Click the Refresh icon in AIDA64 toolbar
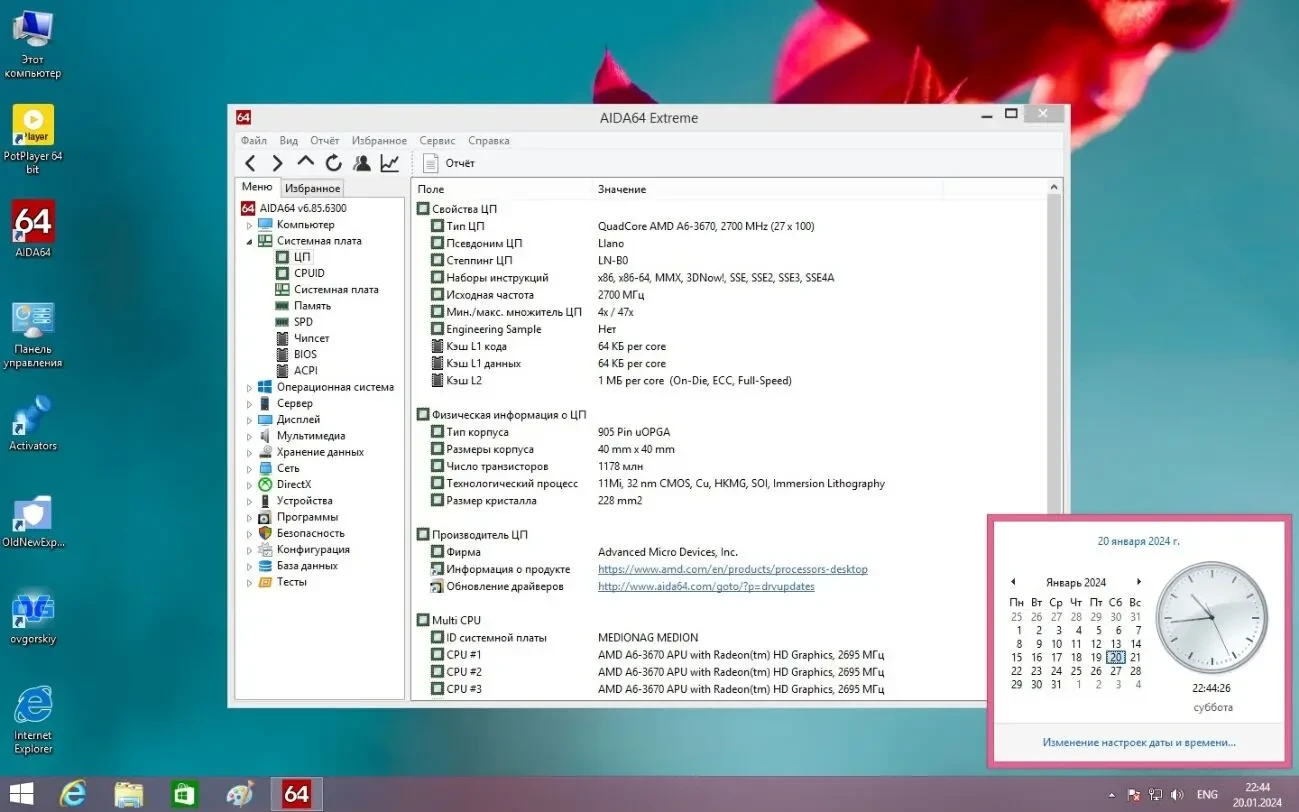Image resolution: width=1299 pixels, height=812 pixels. (333, 162)
